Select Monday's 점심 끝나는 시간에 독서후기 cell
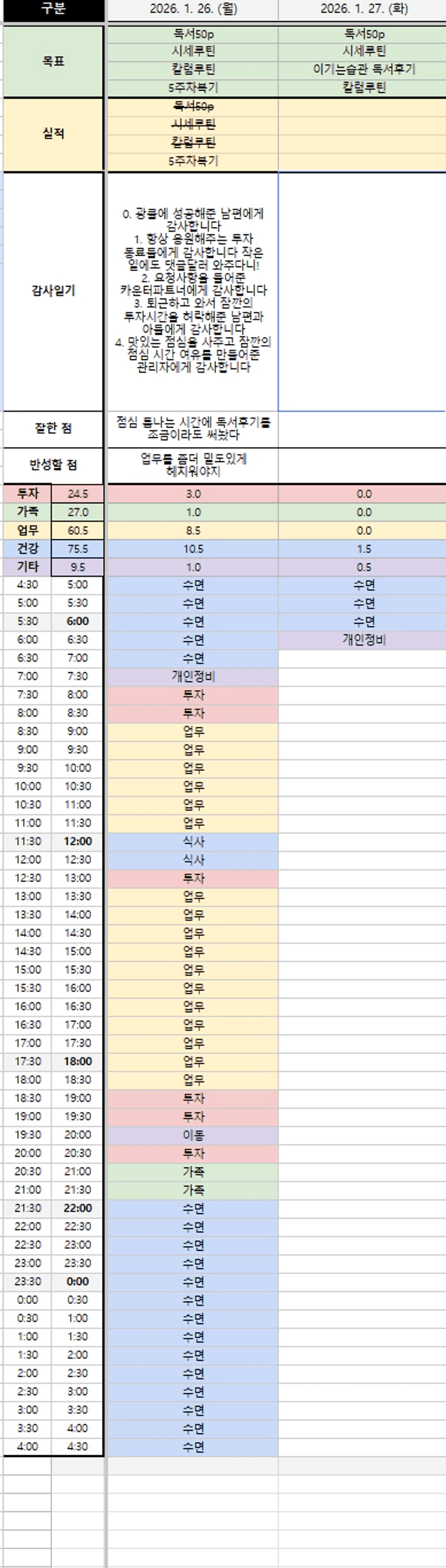 coord(193,429)
